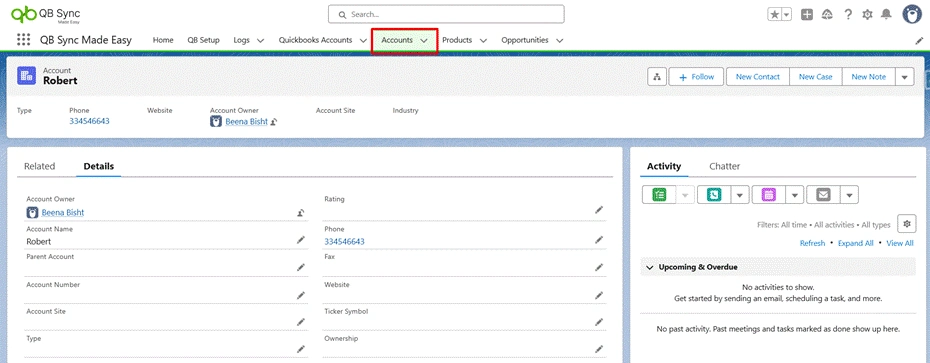Click the Follow button
Screen dimensions: 930x363
point(697,77)
